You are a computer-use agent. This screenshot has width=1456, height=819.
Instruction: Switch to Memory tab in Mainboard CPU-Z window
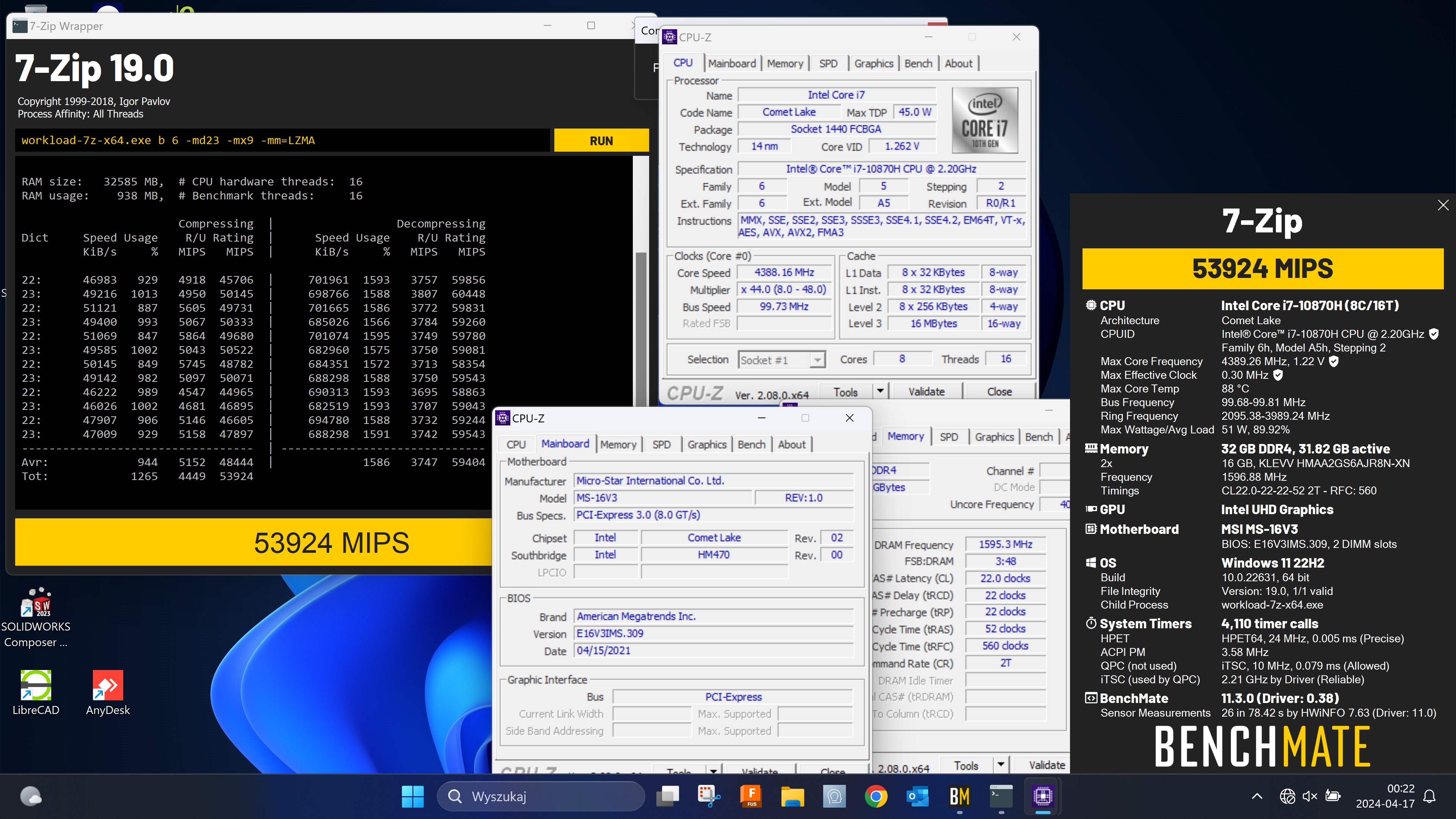pos(618,445)
